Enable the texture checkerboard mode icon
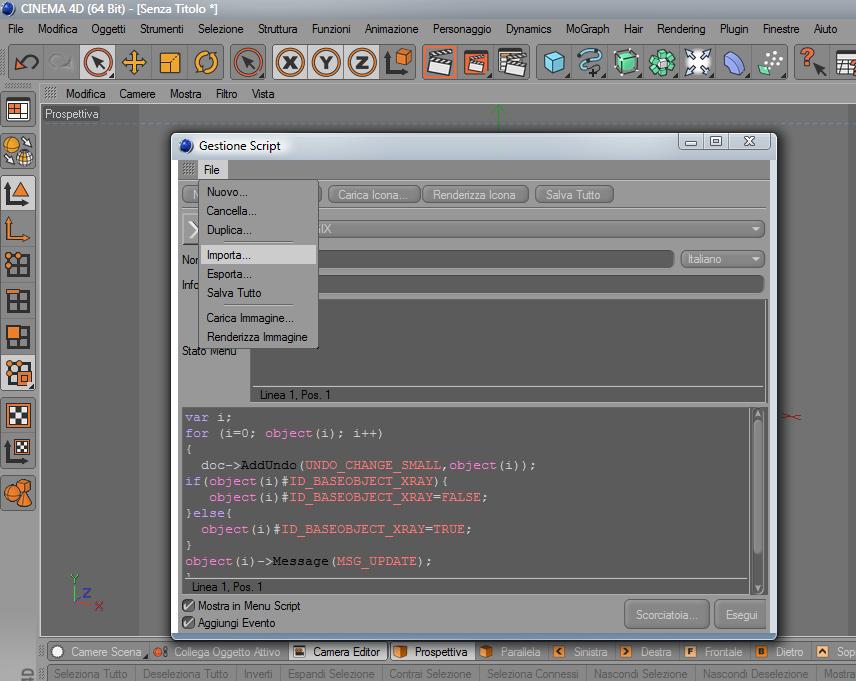856x681 pixels. [x=18, y=414]
